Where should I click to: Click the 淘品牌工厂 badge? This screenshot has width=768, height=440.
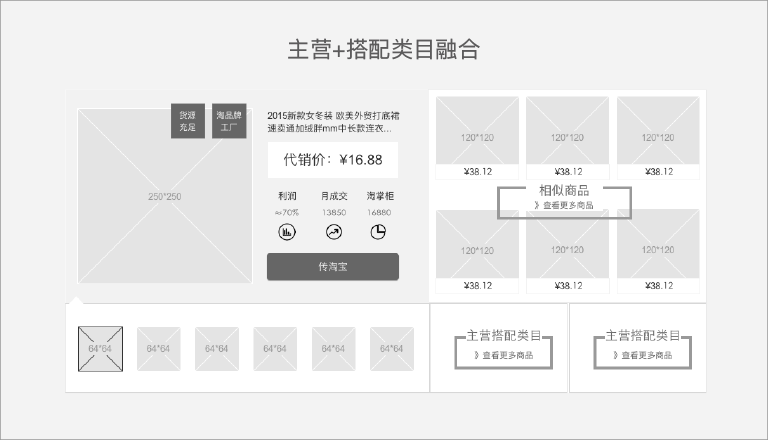229,121
